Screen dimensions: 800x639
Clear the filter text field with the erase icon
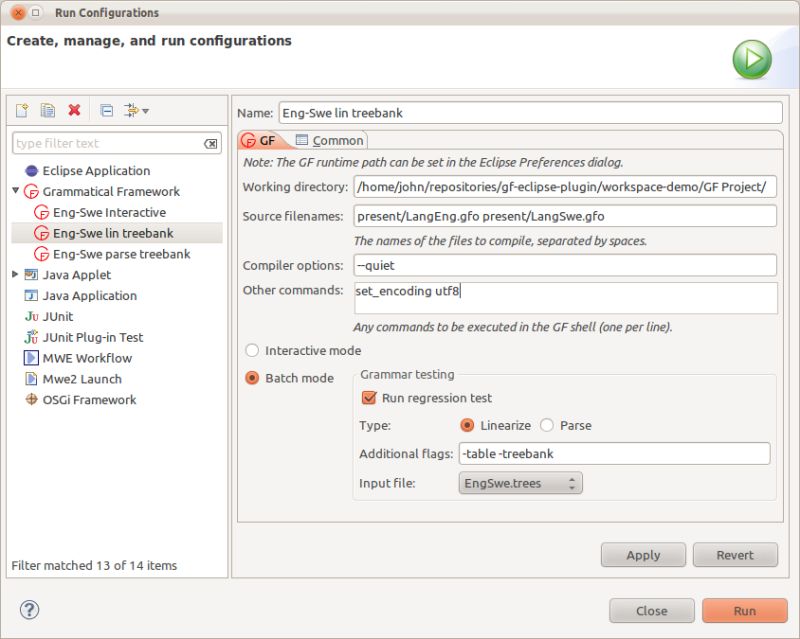(x=211, y=143)
